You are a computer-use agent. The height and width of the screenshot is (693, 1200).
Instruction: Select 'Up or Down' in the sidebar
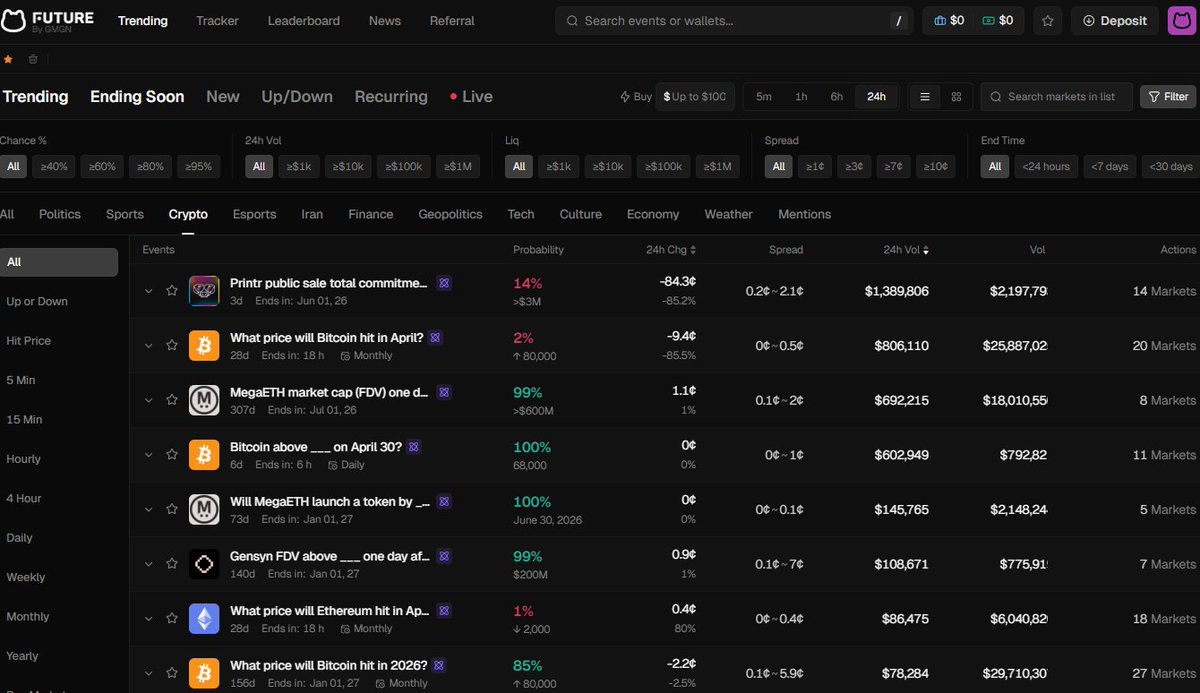pyautogui.click(x=37, y=301)
